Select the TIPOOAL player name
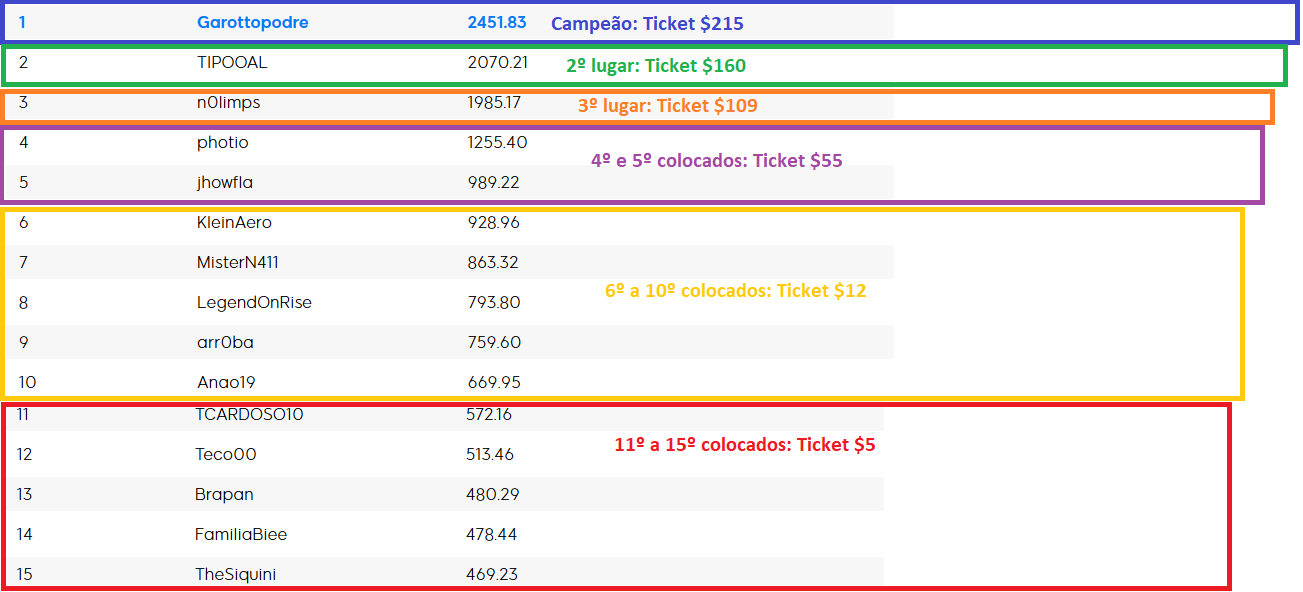Image resolution: width=1303 pixels, height=592 pixels. click(232, 62)
